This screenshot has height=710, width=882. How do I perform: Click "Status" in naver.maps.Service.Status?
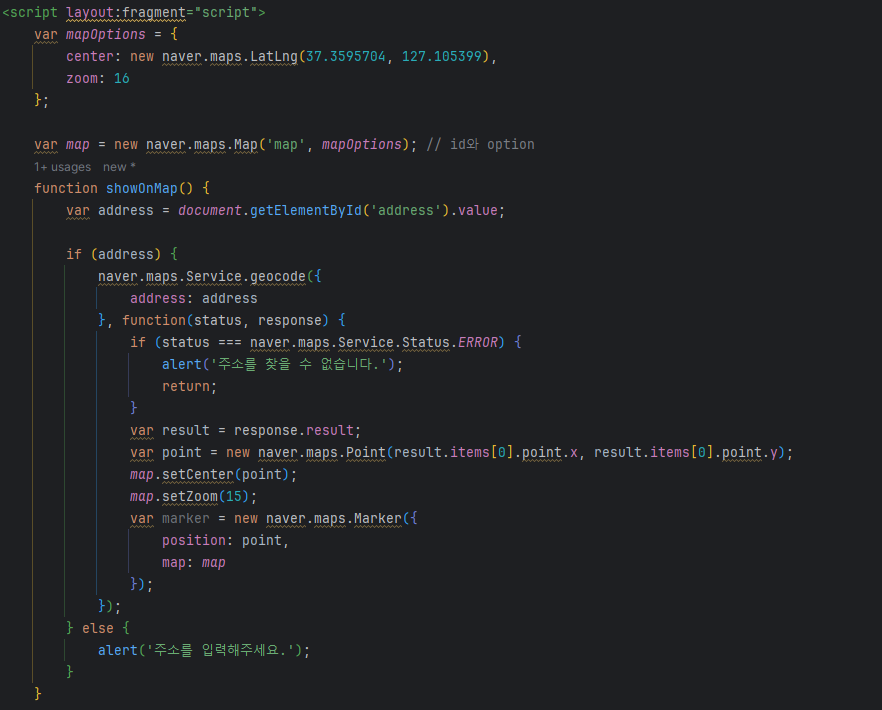pos(426,342)
